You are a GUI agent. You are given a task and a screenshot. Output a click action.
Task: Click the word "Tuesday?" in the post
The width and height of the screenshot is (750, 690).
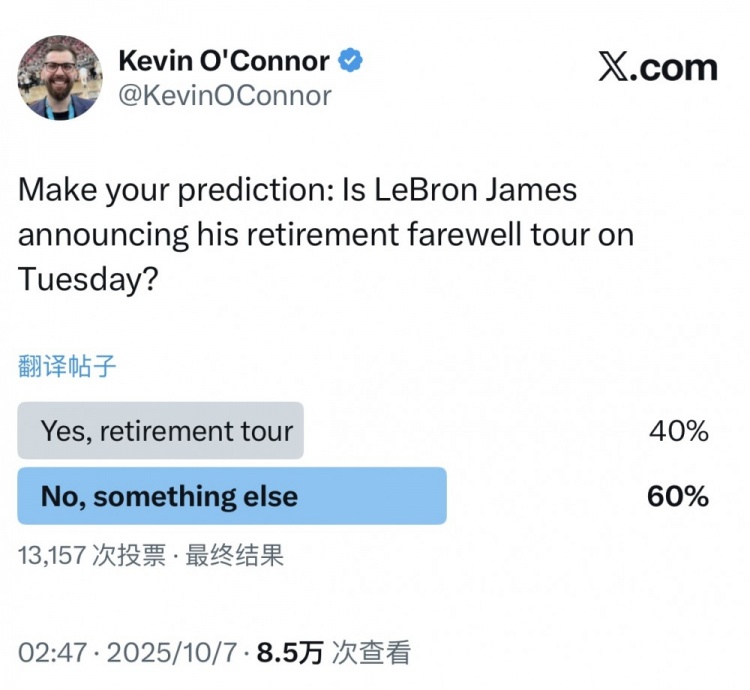(x=88, y=279)
